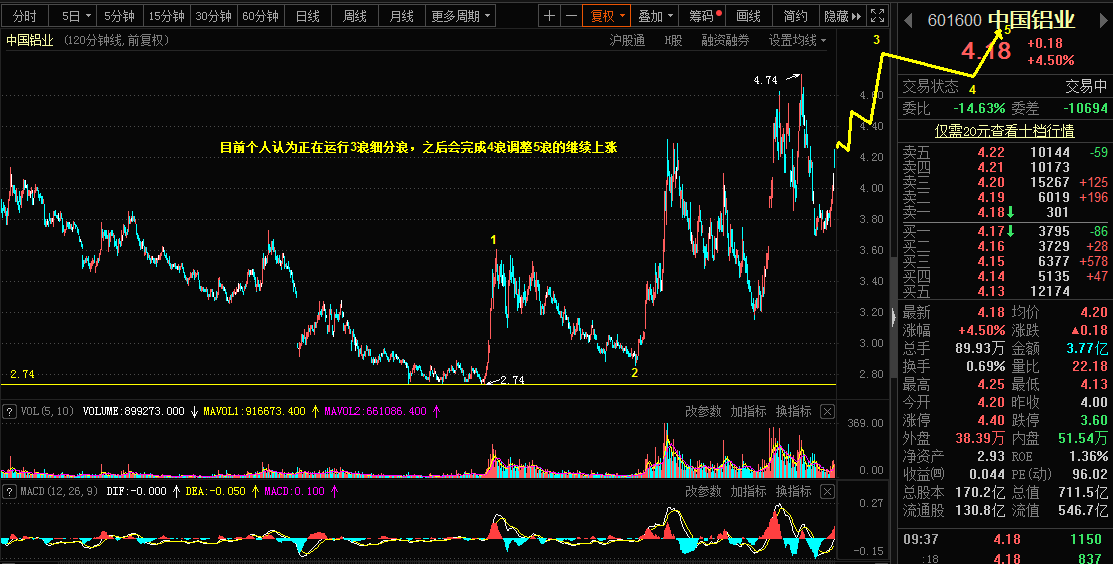Click the 涨停 value 4.40
The height and width of the screenshot is (564, 1113).
tap(991, 420)
